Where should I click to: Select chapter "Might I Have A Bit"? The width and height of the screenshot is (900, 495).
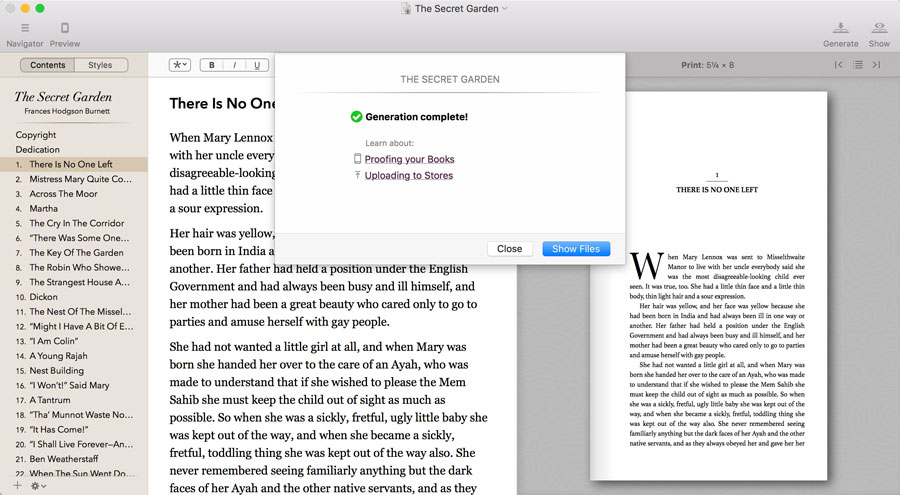coord(73,326)
